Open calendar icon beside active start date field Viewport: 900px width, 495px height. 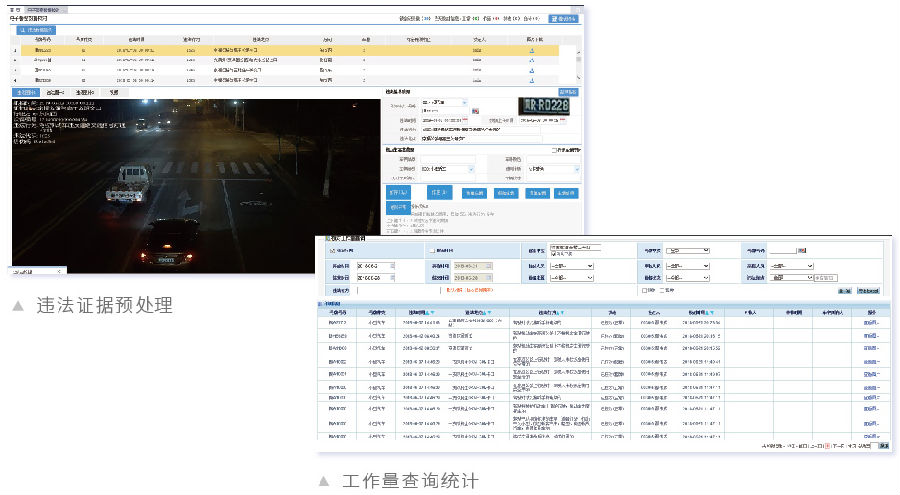tap(393, 266)
